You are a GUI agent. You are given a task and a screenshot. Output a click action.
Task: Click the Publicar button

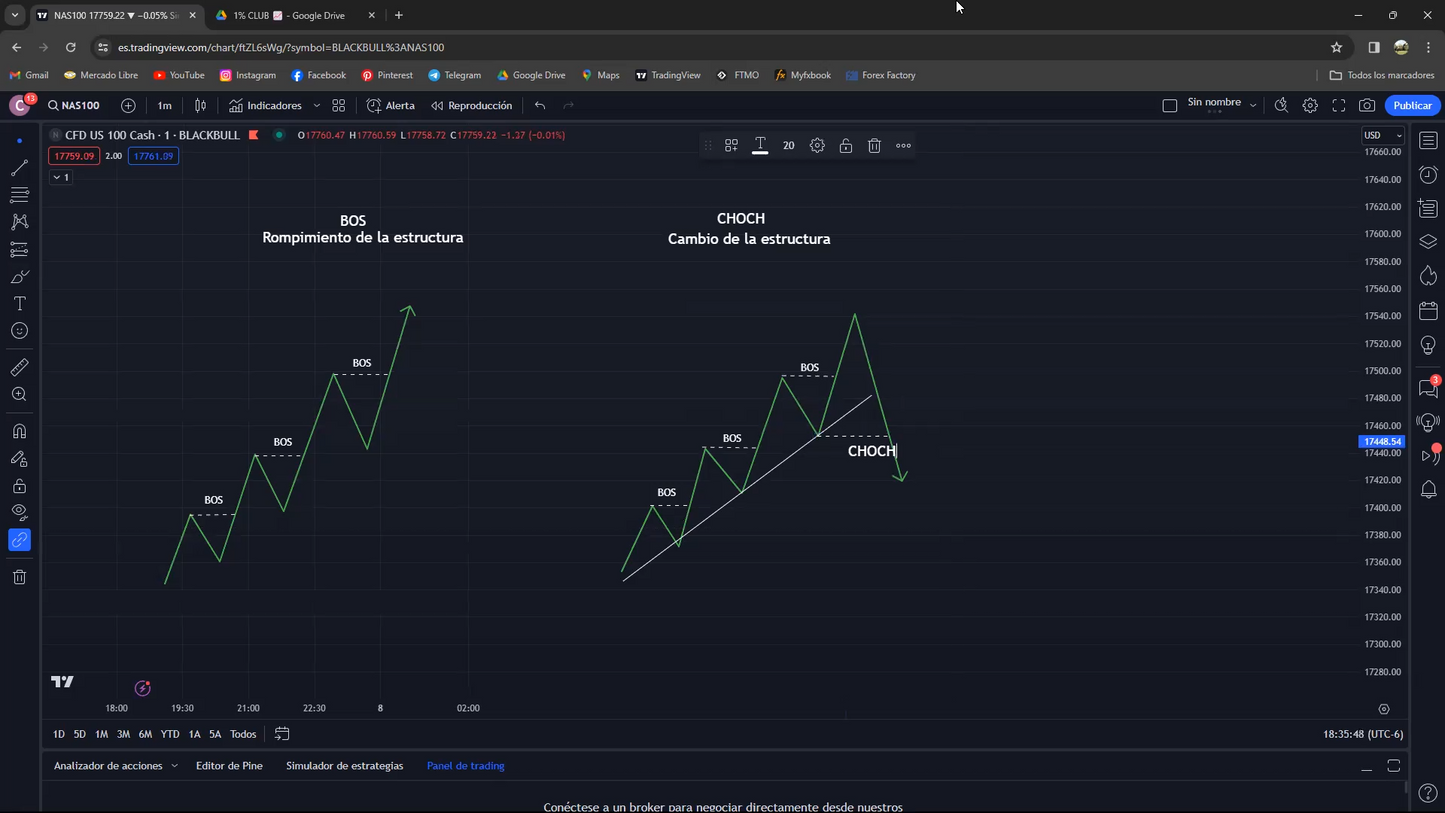coord(1412,106)
